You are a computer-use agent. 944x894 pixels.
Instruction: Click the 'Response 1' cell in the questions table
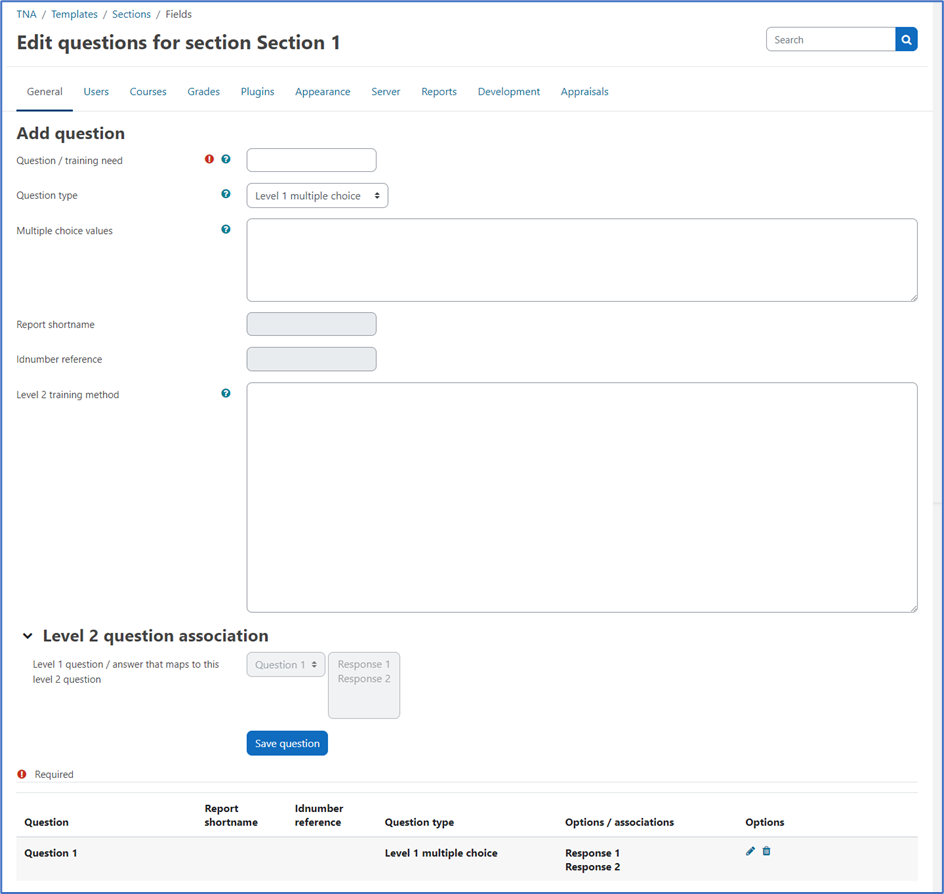592,853
